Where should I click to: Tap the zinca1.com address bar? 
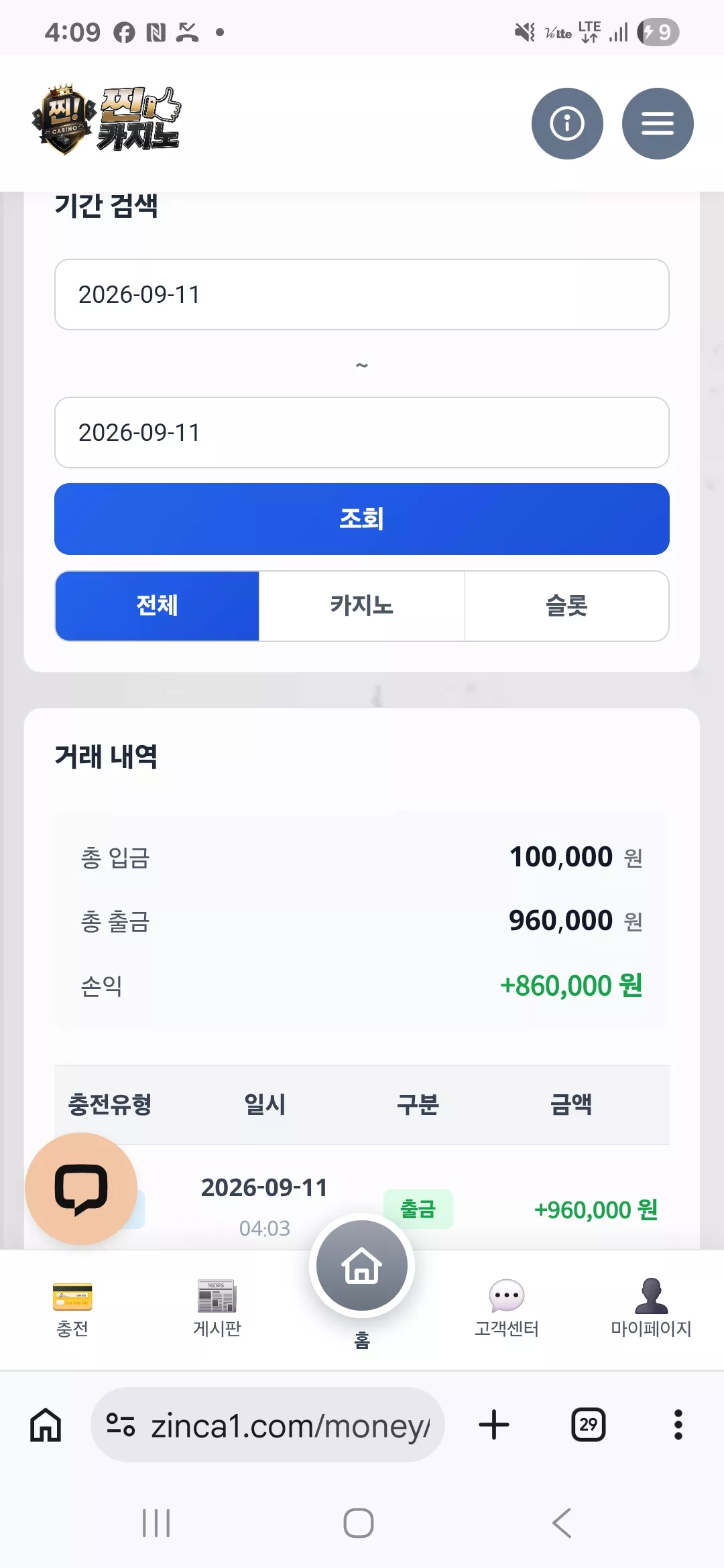tap(267, 1425)
